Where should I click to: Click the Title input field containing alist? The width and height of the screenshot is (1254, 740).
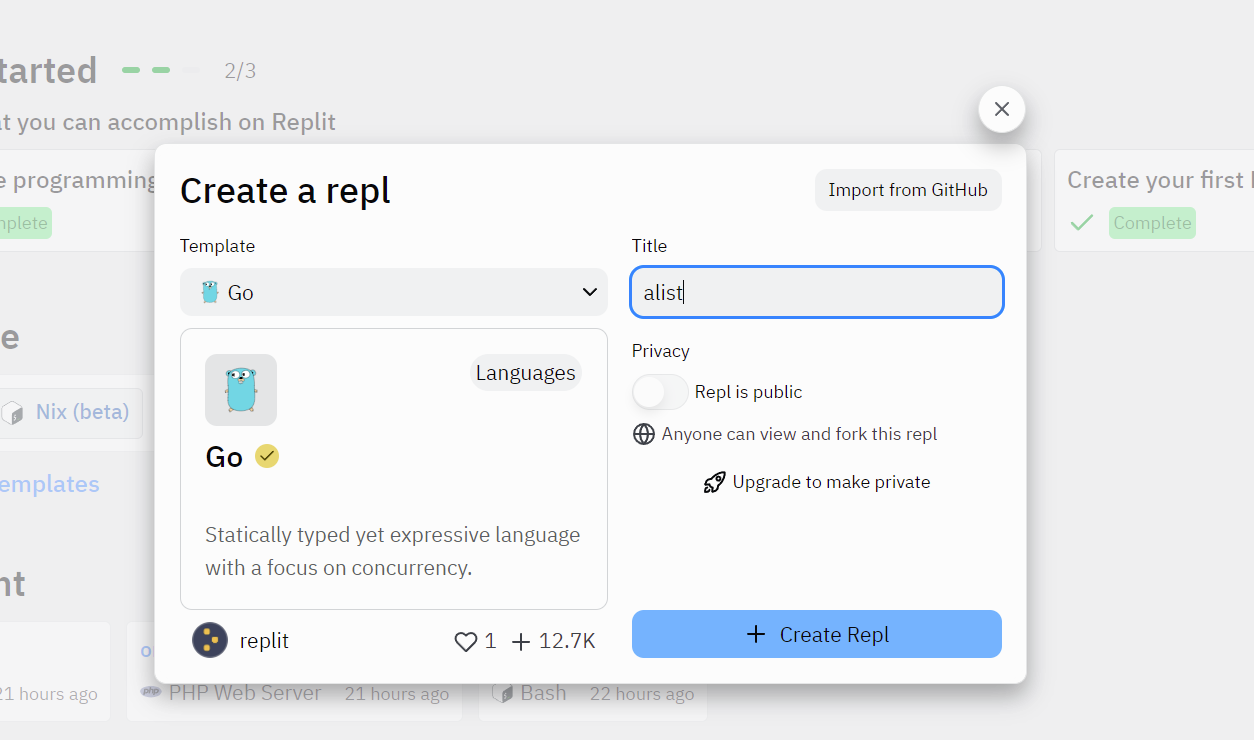(x=817, y=292)
